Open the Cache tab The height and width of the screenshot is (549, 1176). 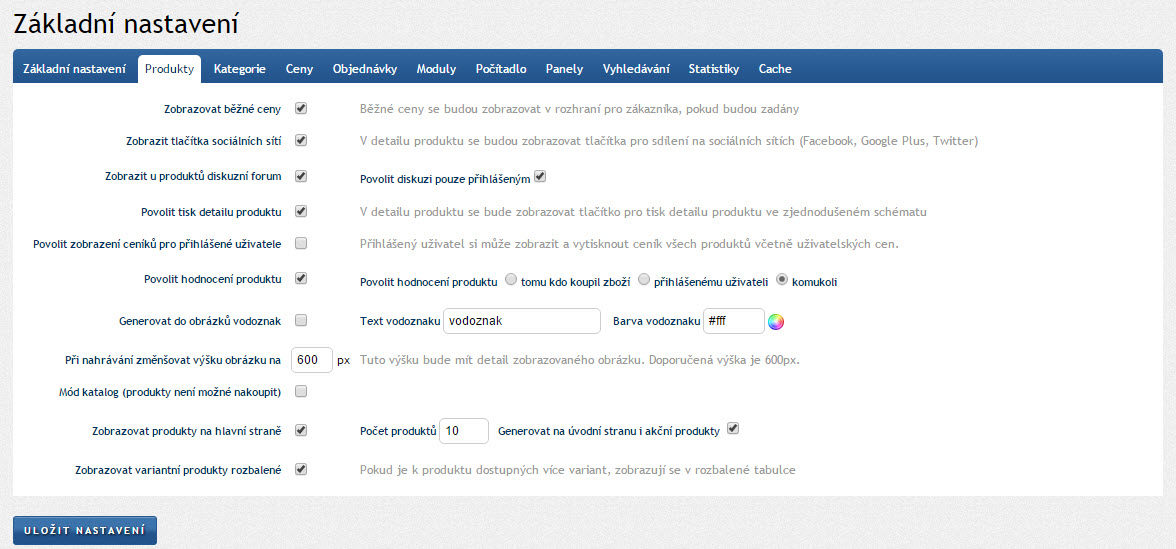point(775,69)
